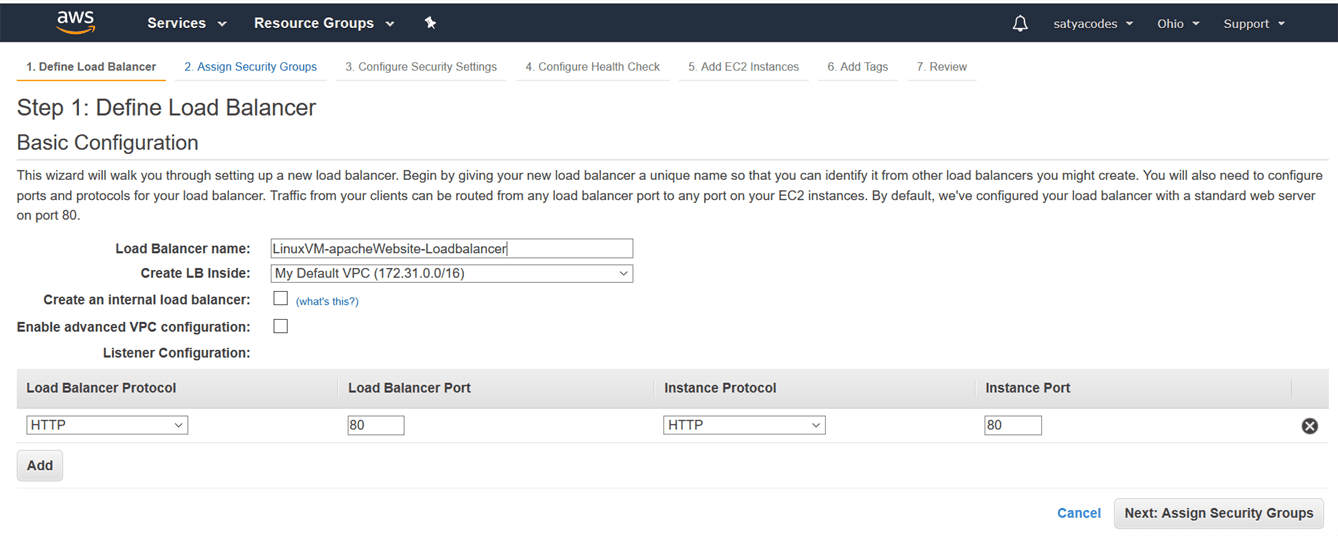The width and height of the screenshot is (1338, 536).
Task: Click the Load Balancer name field
Action: point(452,248)
